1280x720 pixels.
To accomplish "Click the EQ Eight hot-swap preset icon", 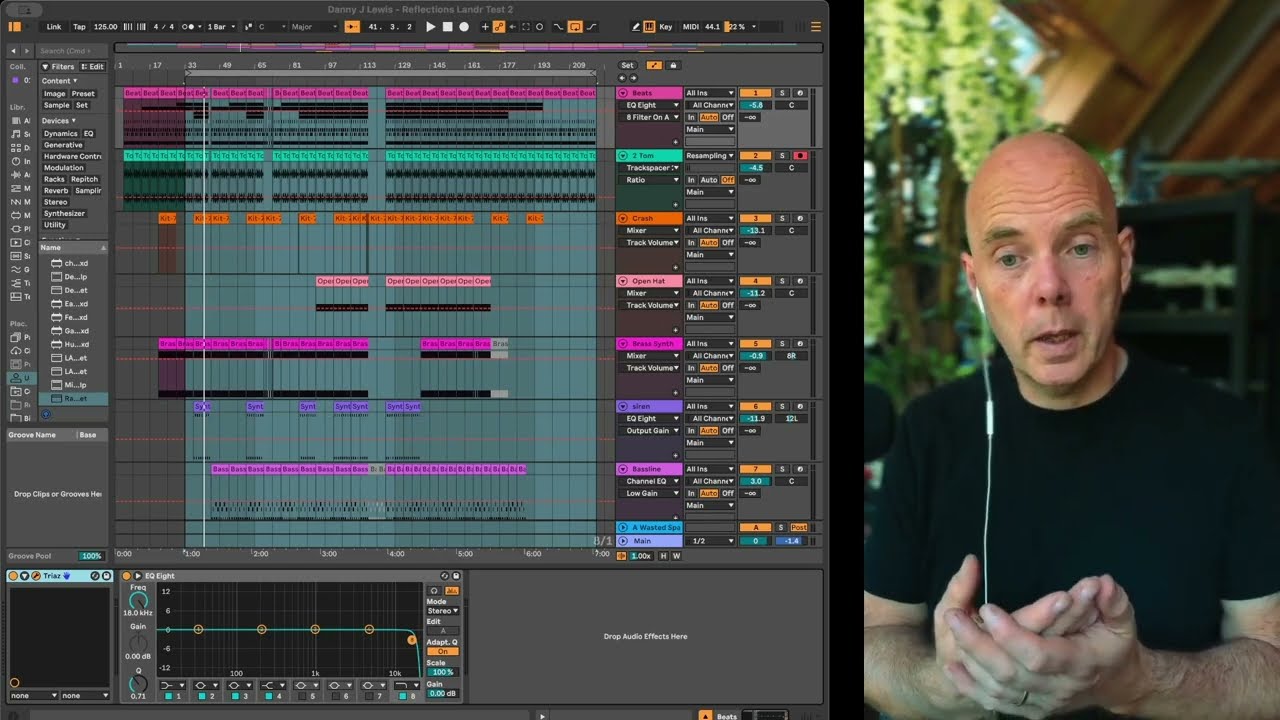I will pyautogui.click(x=445, y=576).
